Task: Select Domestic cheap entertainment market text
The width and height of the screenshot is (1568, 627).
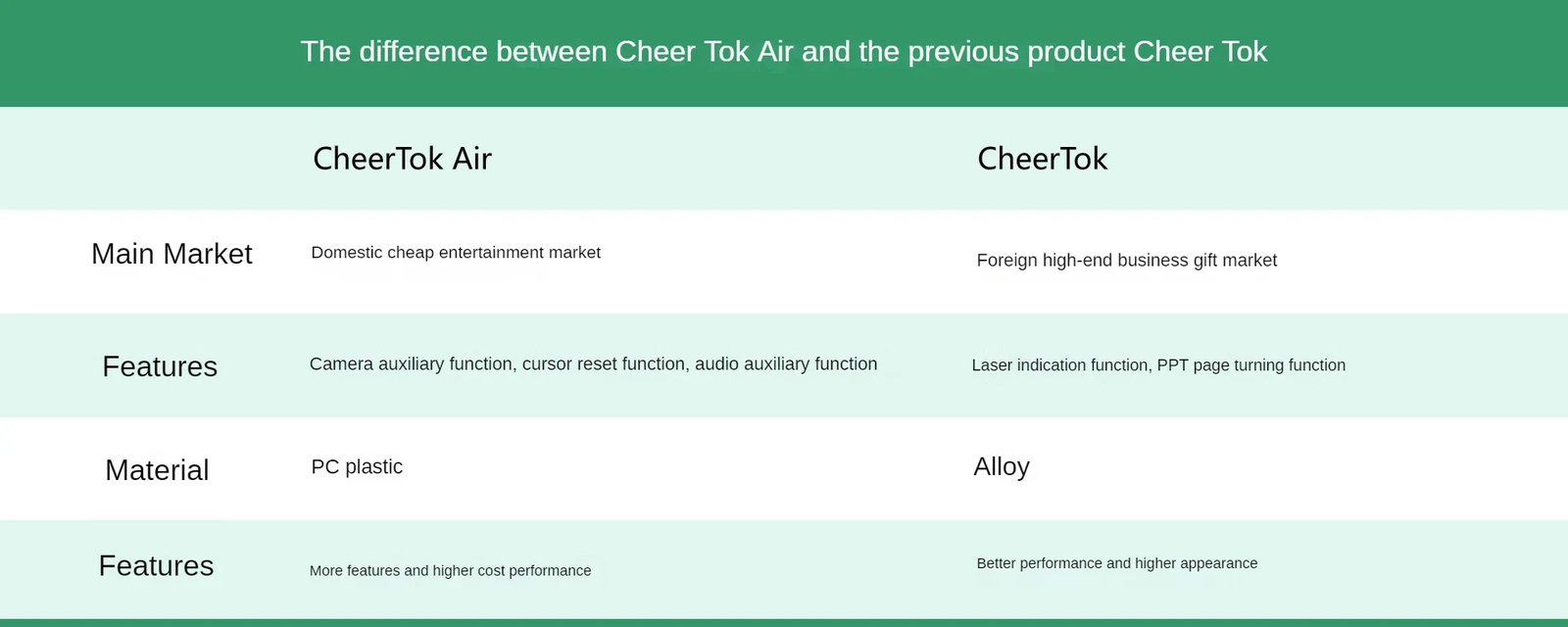Action: point(456,253)
